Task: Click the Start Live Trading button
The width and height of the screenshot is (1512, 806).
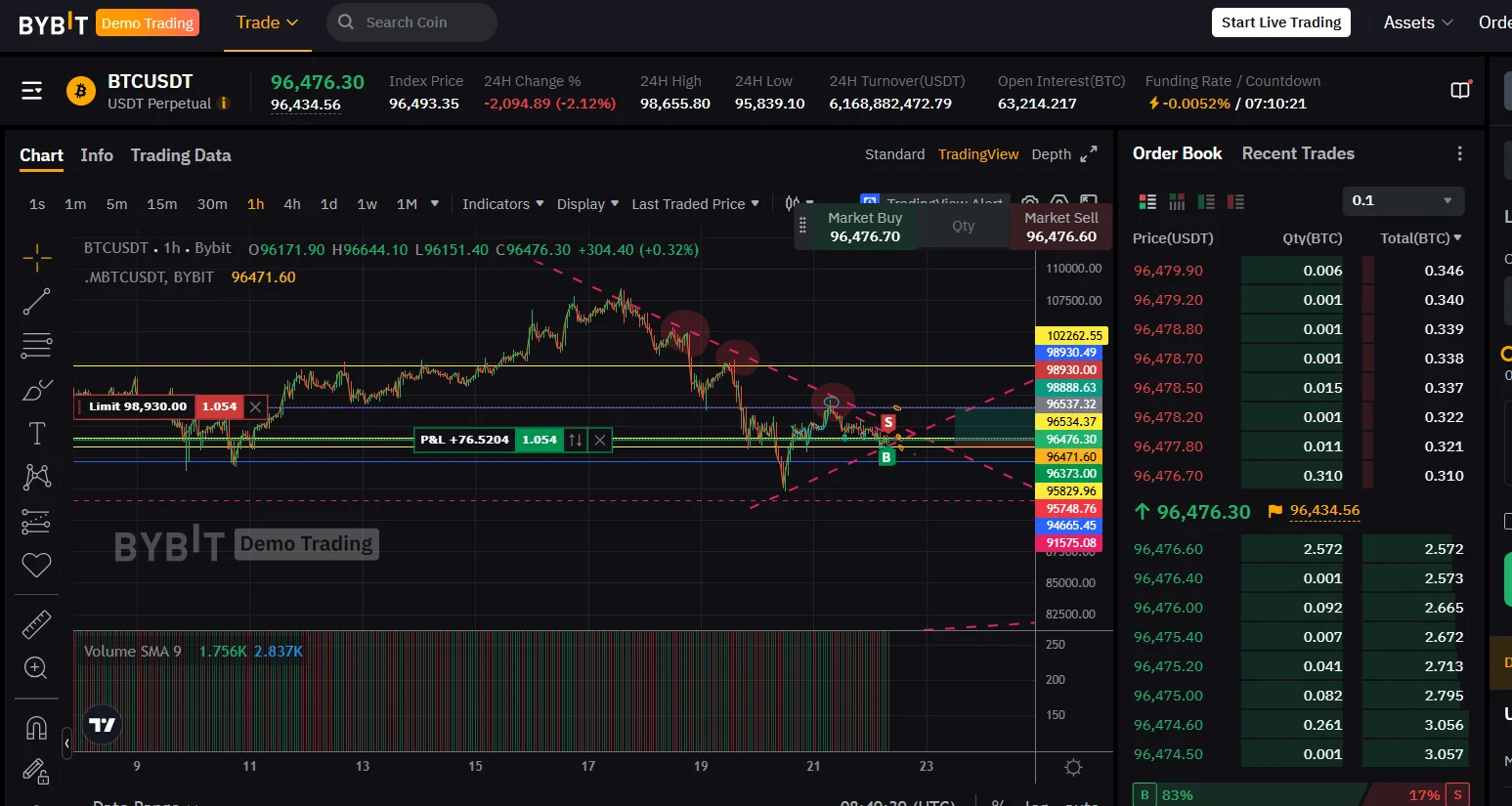Action: click(1281, 22)
